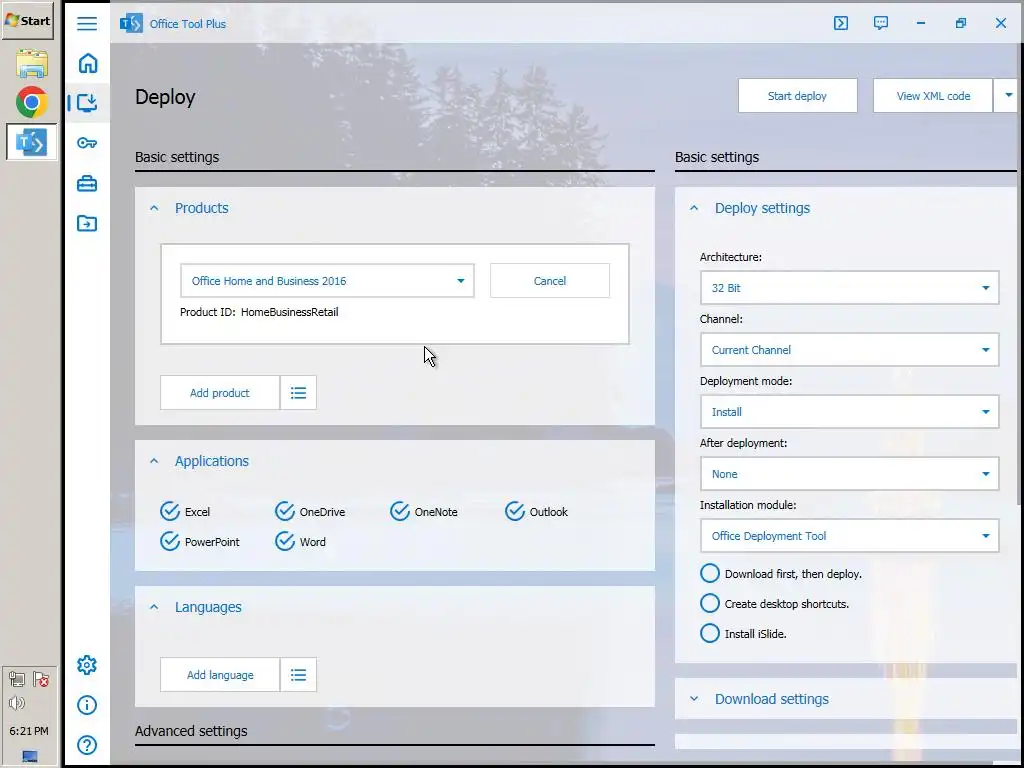
Task: Click the red-X flag tray icon
Action: [x=41, y=680]
